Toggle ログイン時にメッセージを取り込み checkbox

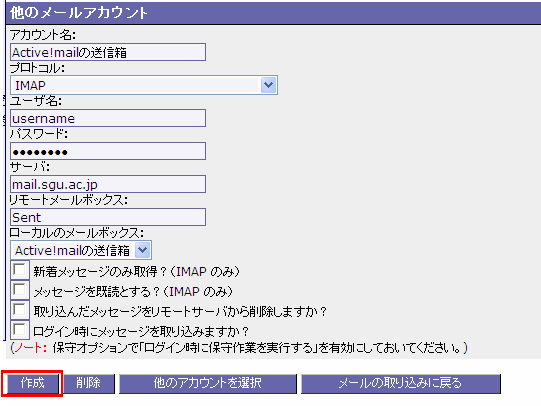(20, 330)
